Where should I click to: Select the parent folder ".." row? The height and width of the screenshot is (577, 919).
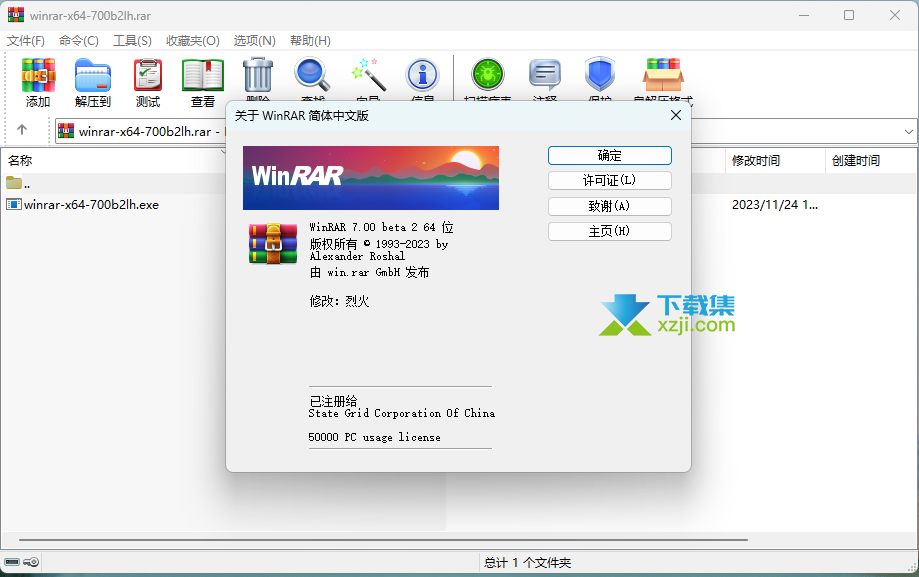18,183
